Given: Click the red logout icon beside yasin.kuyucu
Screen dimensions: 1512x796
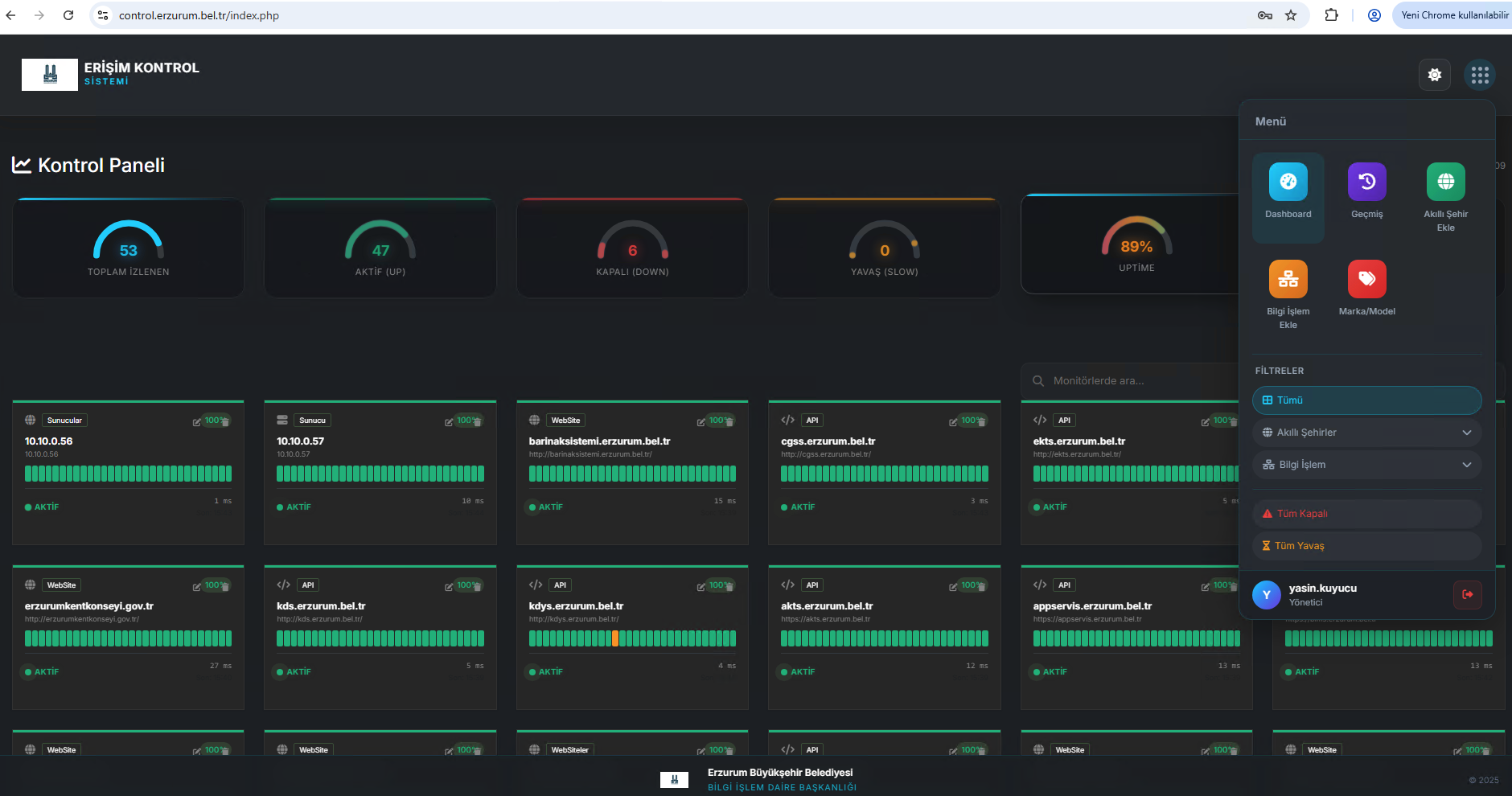Looking at the screenshot, I should 1467,595.
